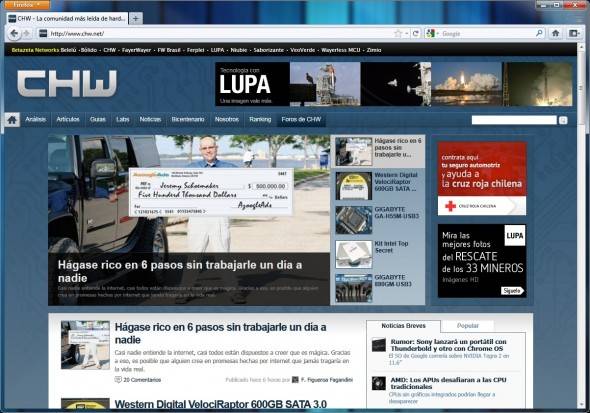This screenshot has width=590, height=413.
Task: Click the CHW logo
Action: pyautogui.click(x=67, y=84)
